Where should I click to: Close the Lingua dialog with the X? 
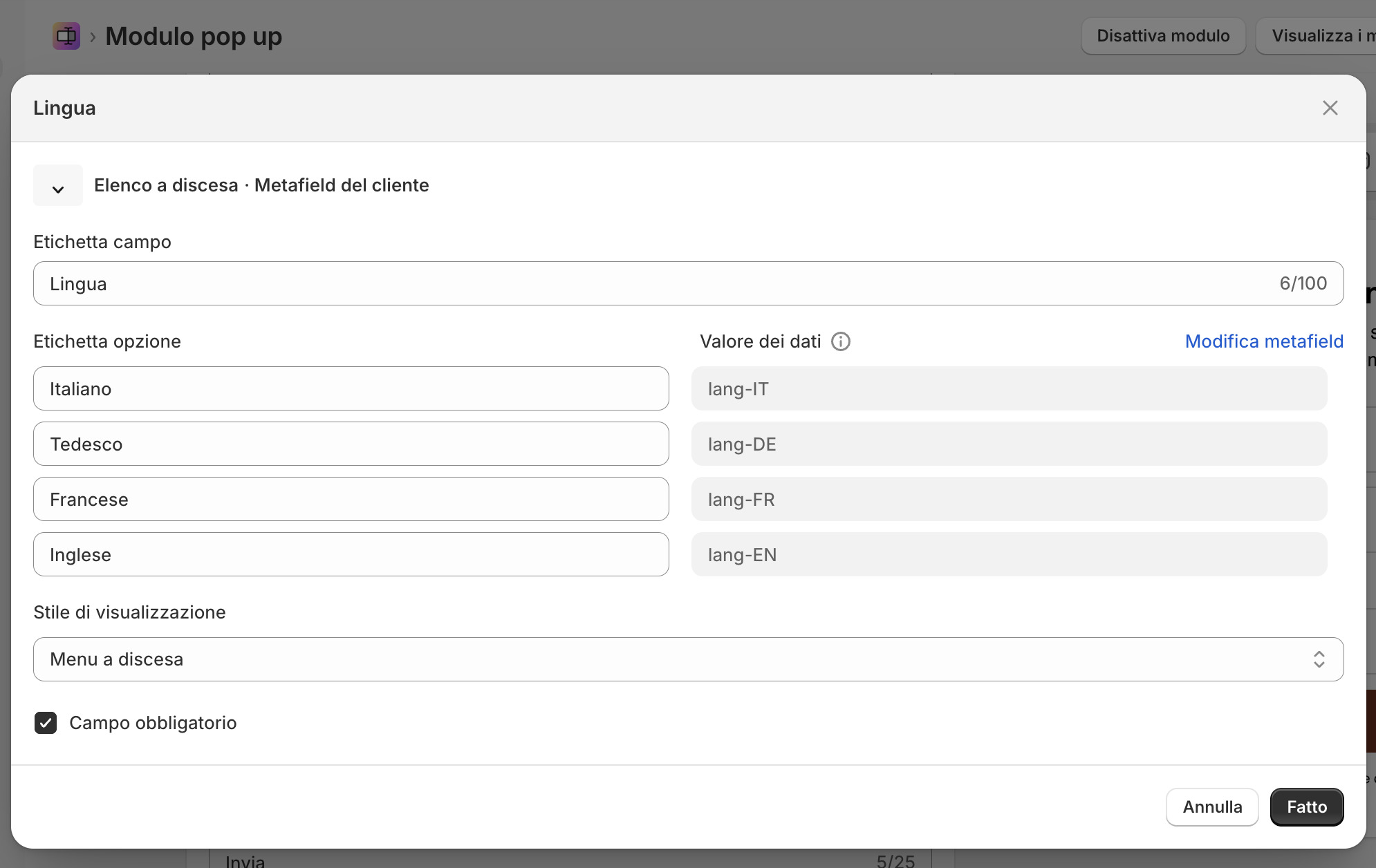(x=1330, y=108)
